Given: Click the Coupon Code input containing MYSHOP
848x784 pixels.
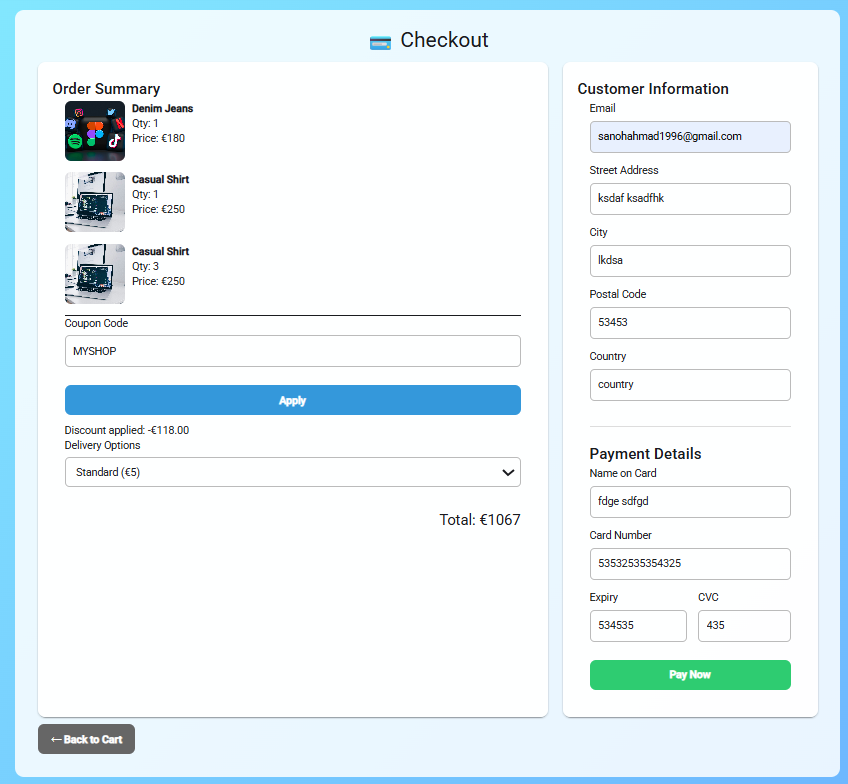Looking at the screenshot, I should [x=292, y=351].
